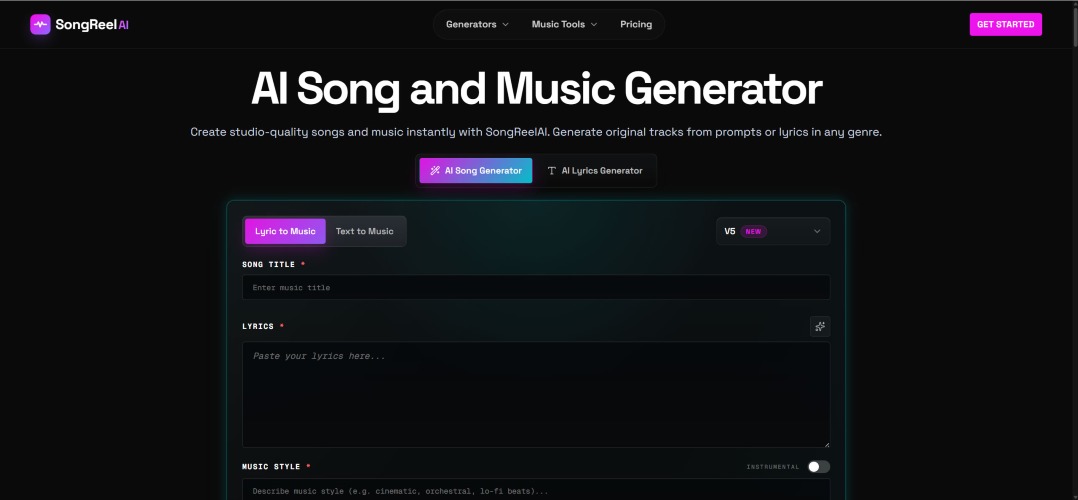Expand the Music Tools menu
The image size is (1078, 500).
(564, 24)
